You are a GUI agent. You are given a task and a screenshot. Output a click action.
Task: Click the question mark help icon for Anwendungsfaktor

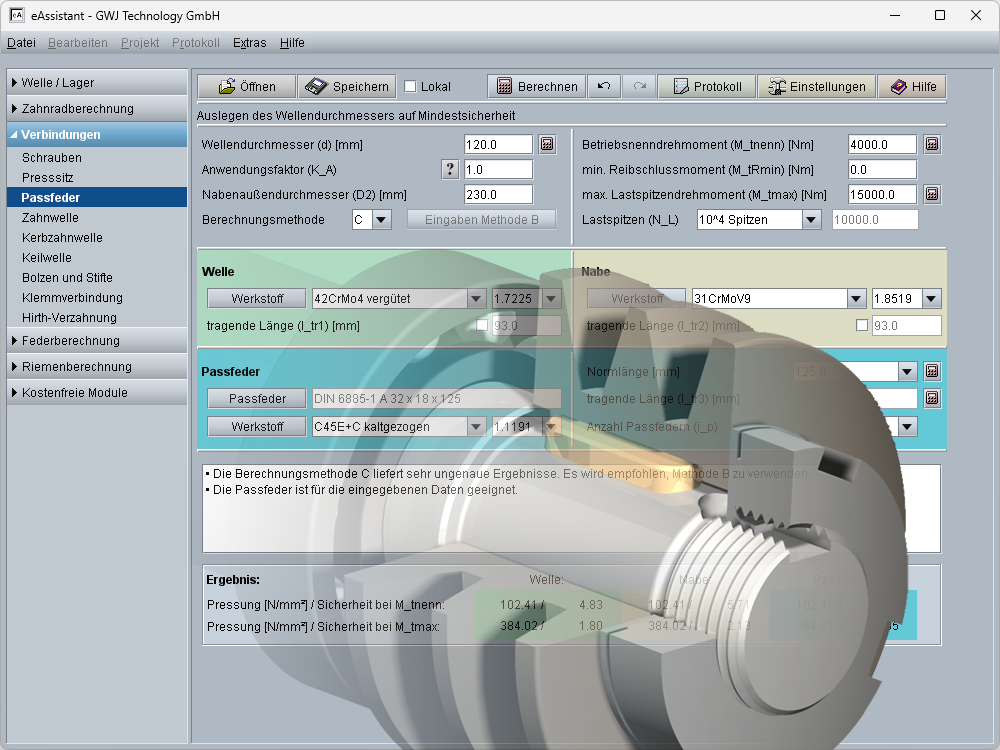pos(450,170)
